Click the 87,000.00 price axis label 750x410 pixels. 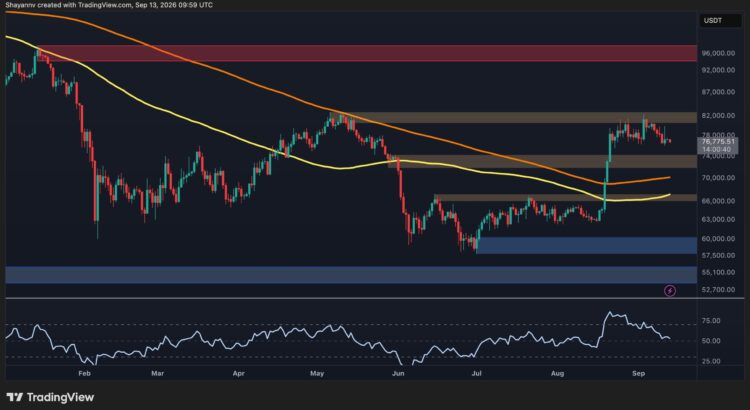[718, 92]
